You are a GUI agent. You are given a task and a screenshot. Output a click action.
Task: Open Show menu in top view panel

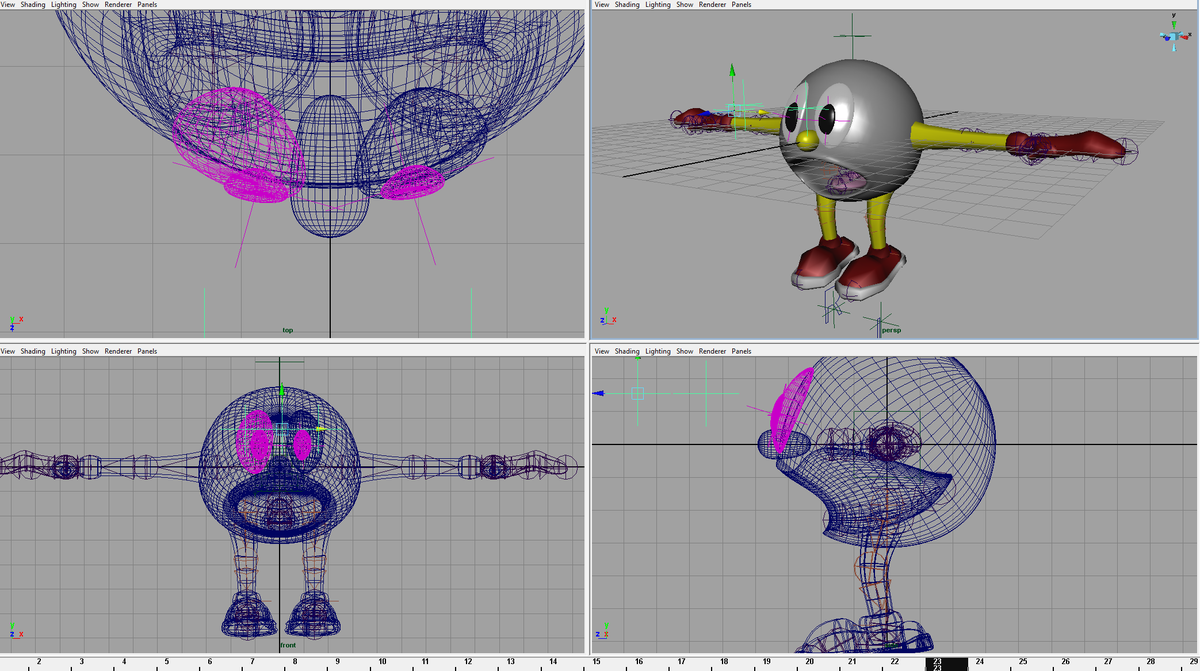pos(90,4)
